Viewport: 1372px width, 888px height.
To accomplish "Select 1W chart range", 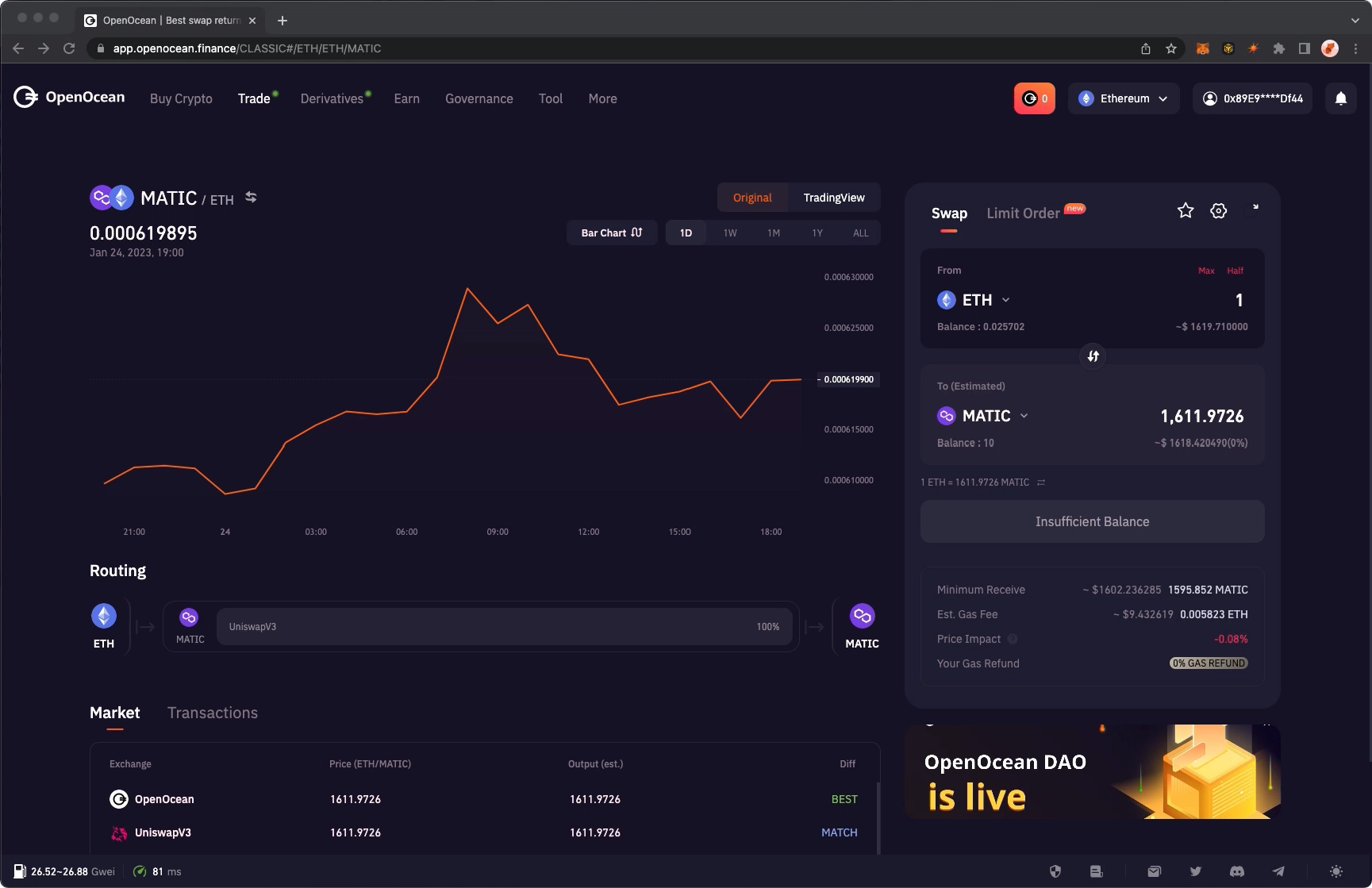I will pyautogui.click(x=730, y=233).
